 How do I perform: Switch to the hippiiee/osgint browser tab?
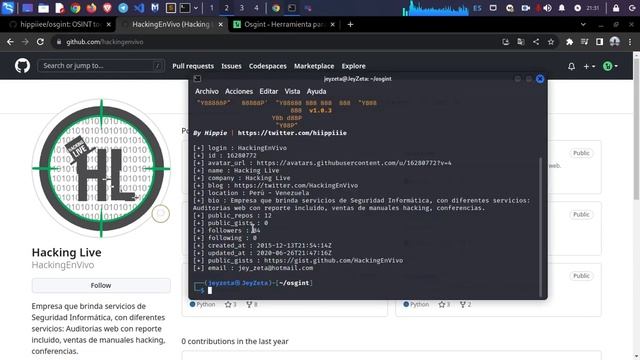coord(60,24)
